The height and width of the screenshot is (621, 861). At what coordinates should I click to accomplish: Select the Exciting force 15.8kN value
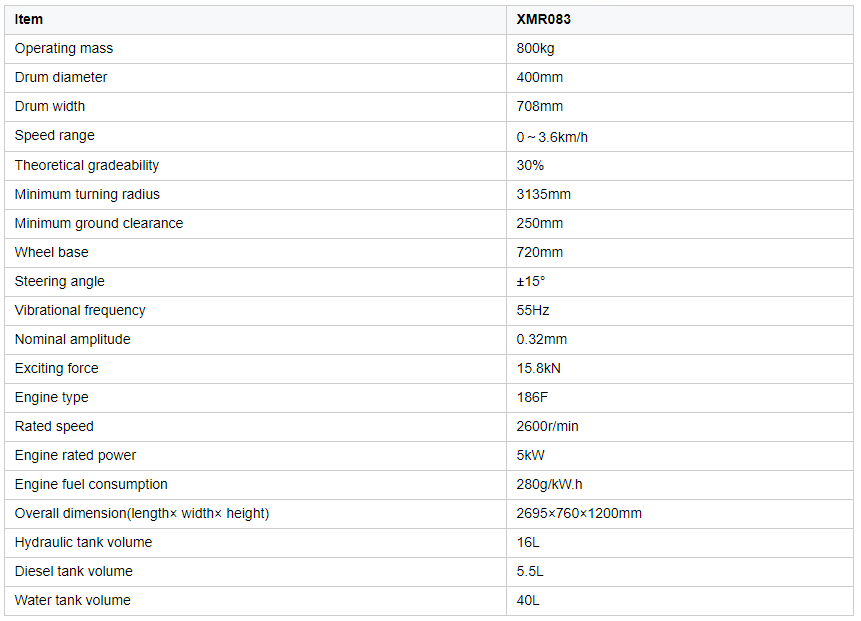tap(538, 368)
